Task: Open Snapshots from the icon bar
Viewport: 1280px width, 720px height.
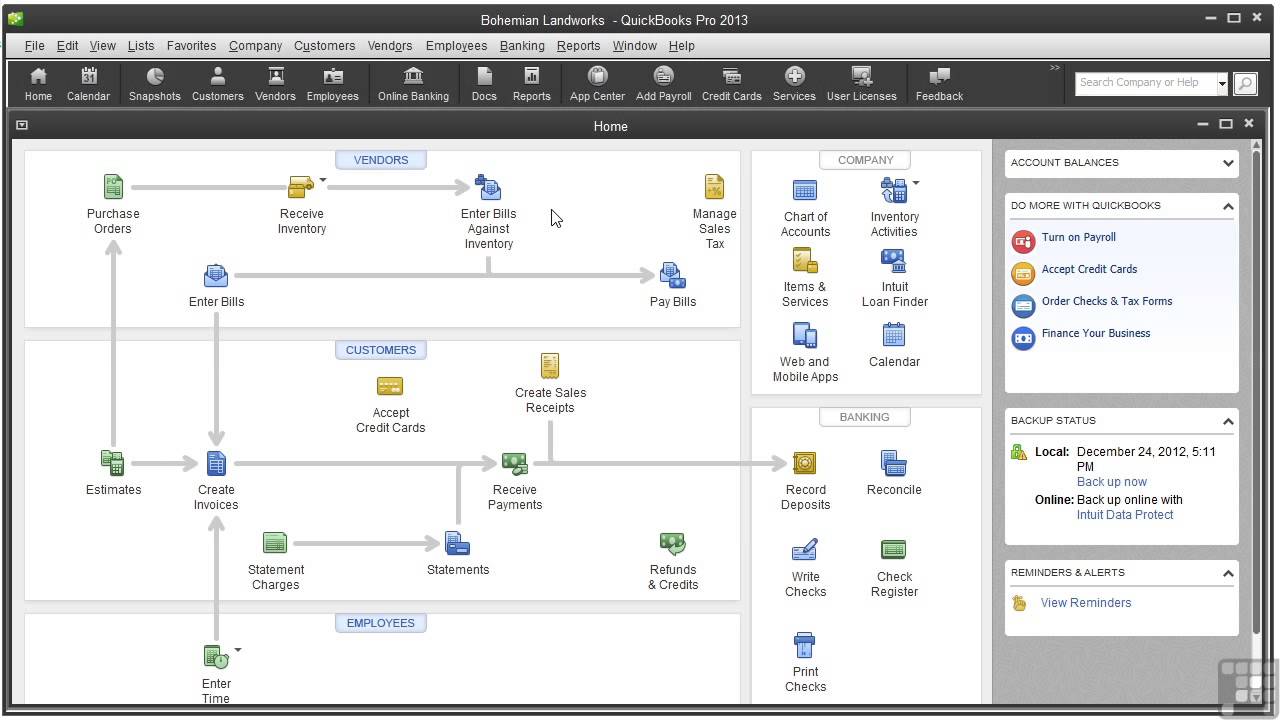Action: pyautogui.click(x=155, y=84)
